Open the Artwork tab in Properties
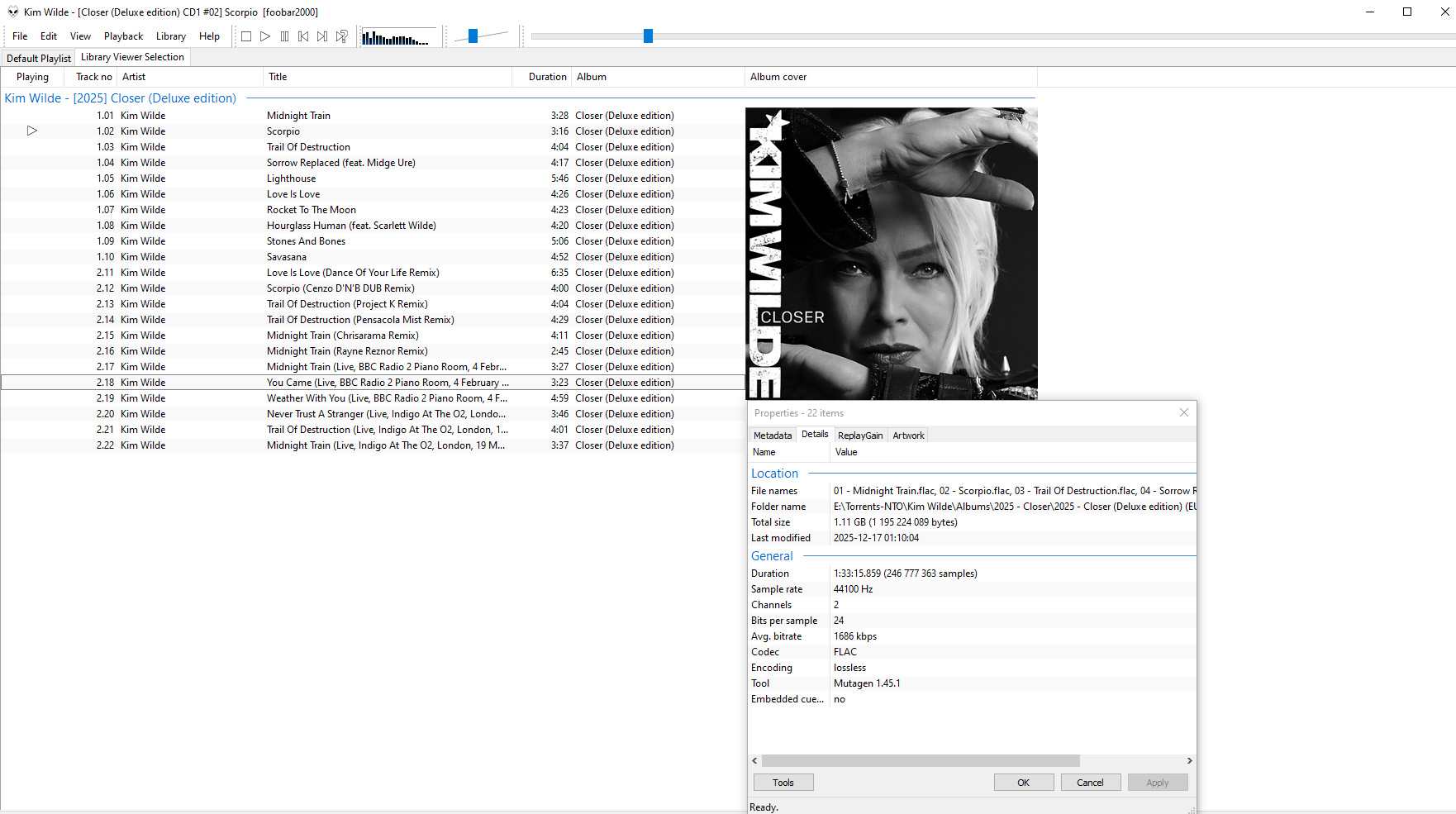 [x=908, y=436]
